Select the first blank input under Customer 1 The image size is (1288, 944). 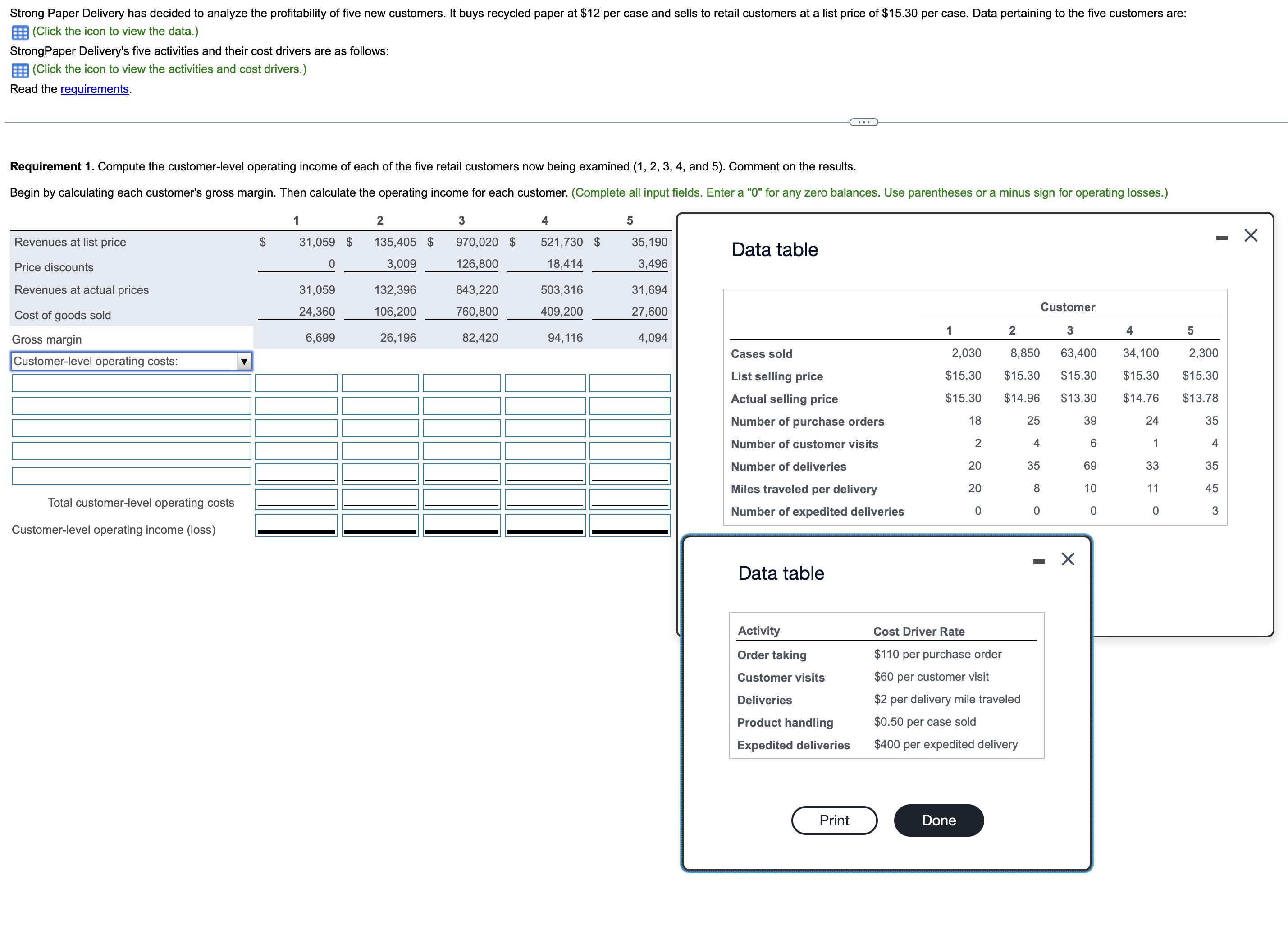point(297,383)
